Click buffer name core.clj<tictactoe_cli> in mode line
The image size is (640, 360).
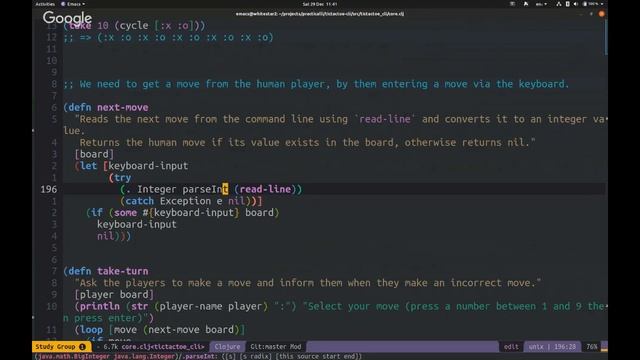click(163, 347)
